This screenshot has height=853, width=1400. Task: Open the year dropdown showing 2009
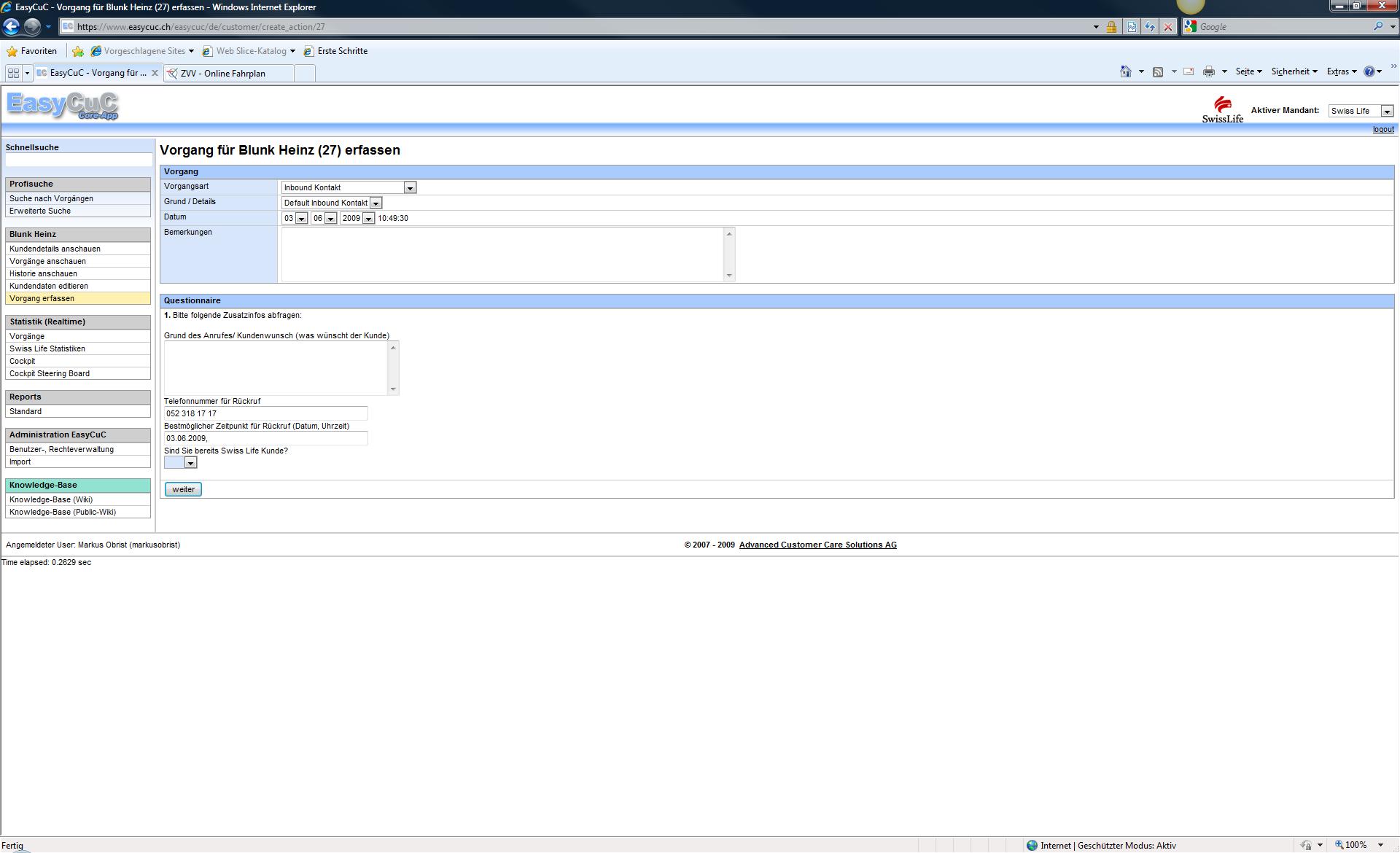[x=368, y=219]
